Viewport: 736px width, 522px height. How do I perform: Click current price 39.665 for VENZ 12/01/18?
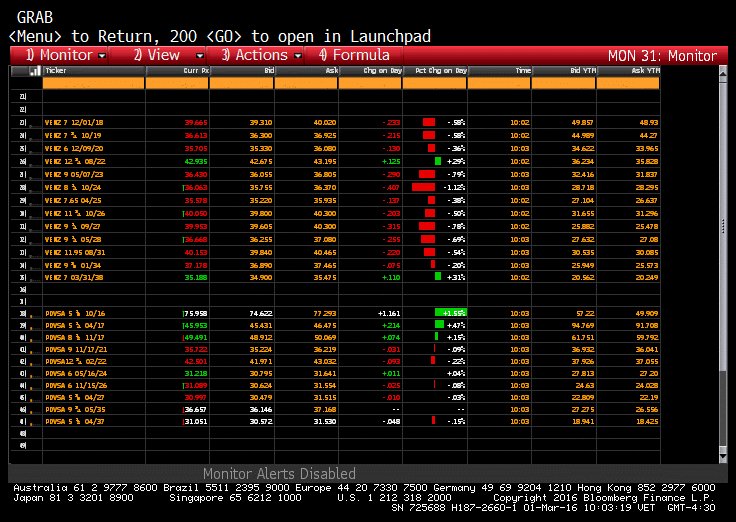point(196,123)
